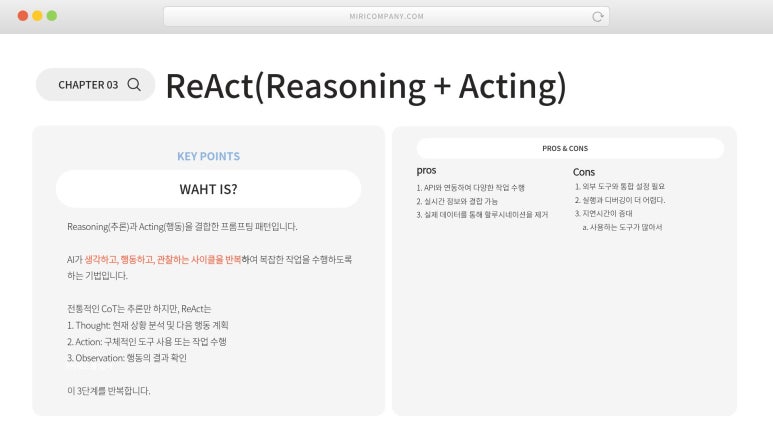The height and width of the screenshot is (435, 773).
Task: Click the line "전통적인 CoT는 추론만 하지만, ReAct는"
Action: tap(139, 309)
